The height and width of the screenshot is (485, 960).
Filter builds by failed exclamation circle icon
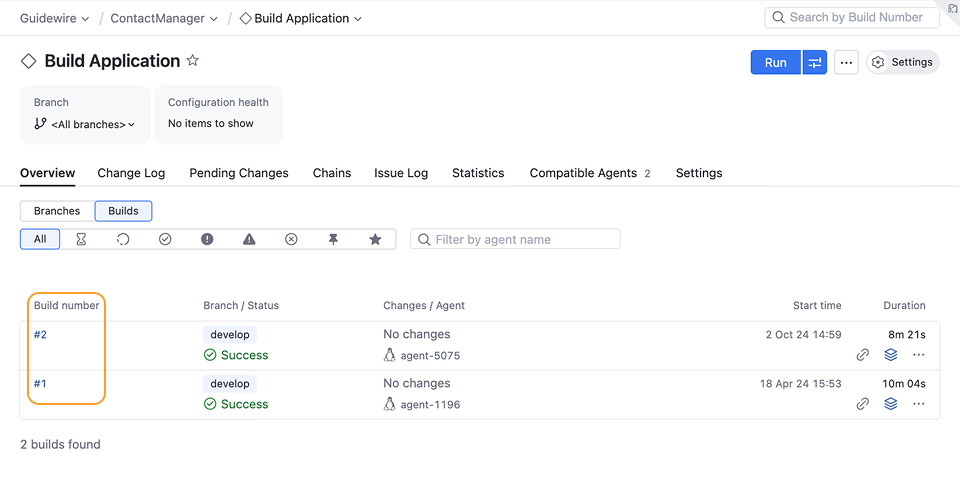coord(207,239)
